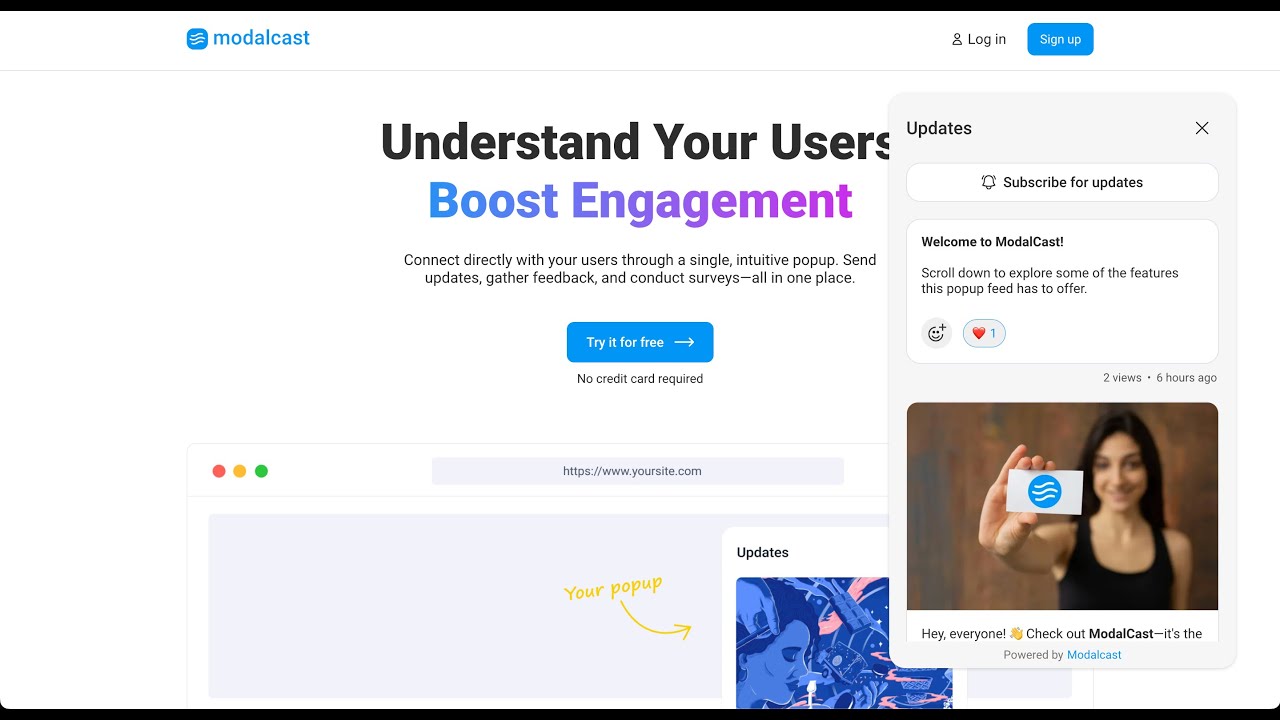Click 'Hey, everyone! Check out ModalCast' text
The width and height of the screenshot is (1280, 720).
[1062, 634]
